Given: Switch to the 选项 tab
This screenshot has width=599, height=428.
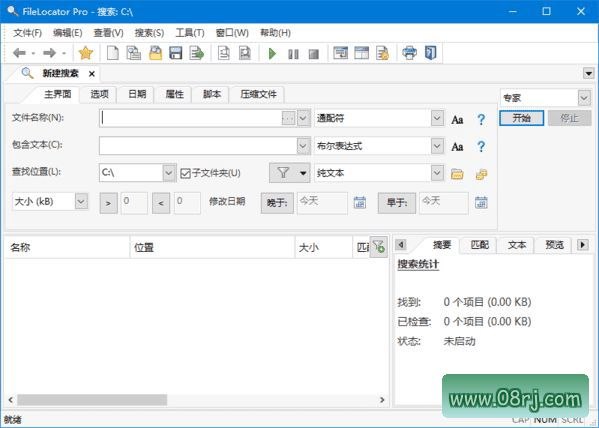Looking at the screenshot, I should point(99,94).
